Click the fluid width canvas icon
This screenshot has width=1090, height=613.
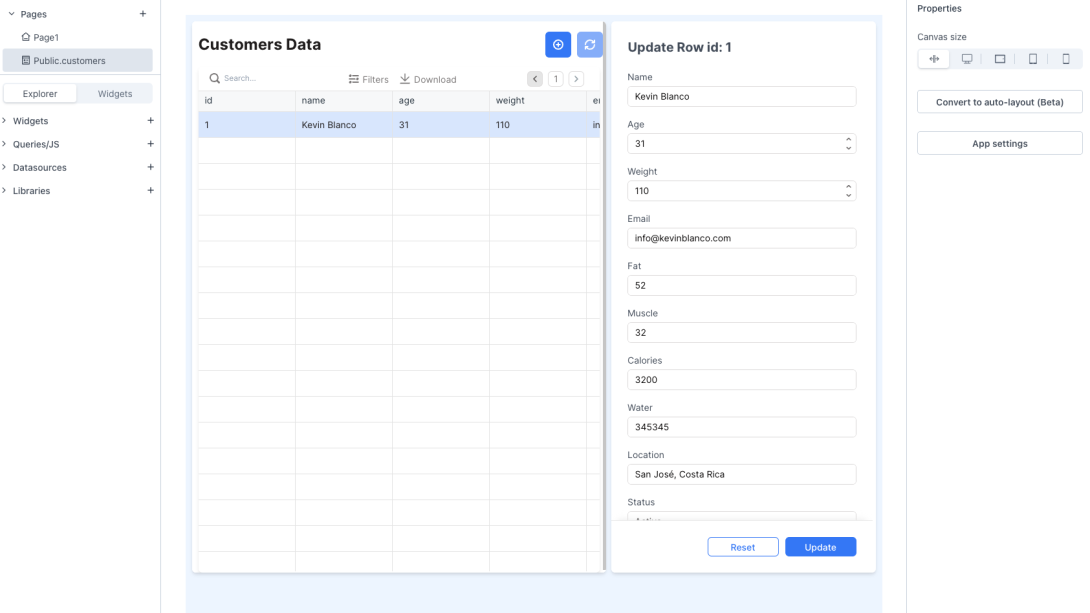pos(933,58)
